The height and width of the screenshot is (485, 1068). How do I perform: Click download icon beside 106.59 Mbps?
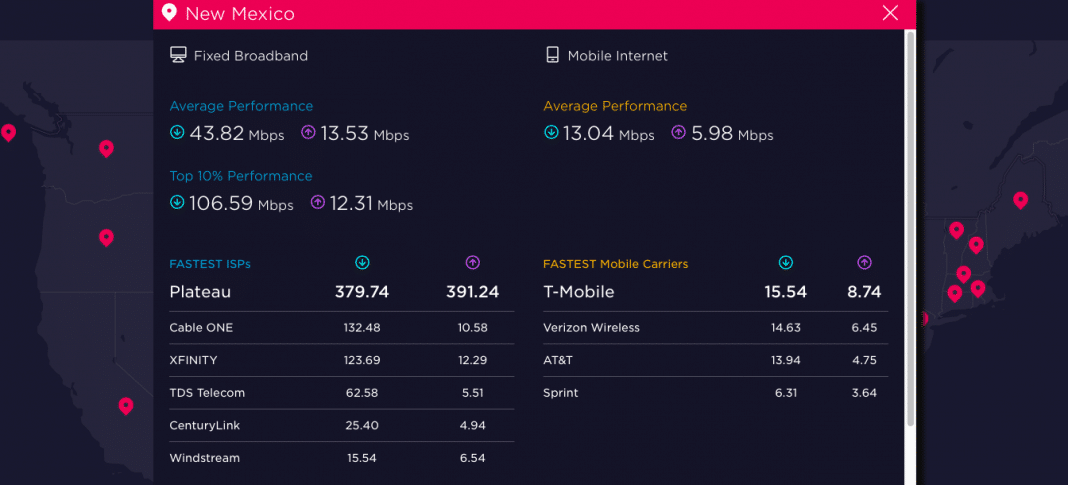177,202
